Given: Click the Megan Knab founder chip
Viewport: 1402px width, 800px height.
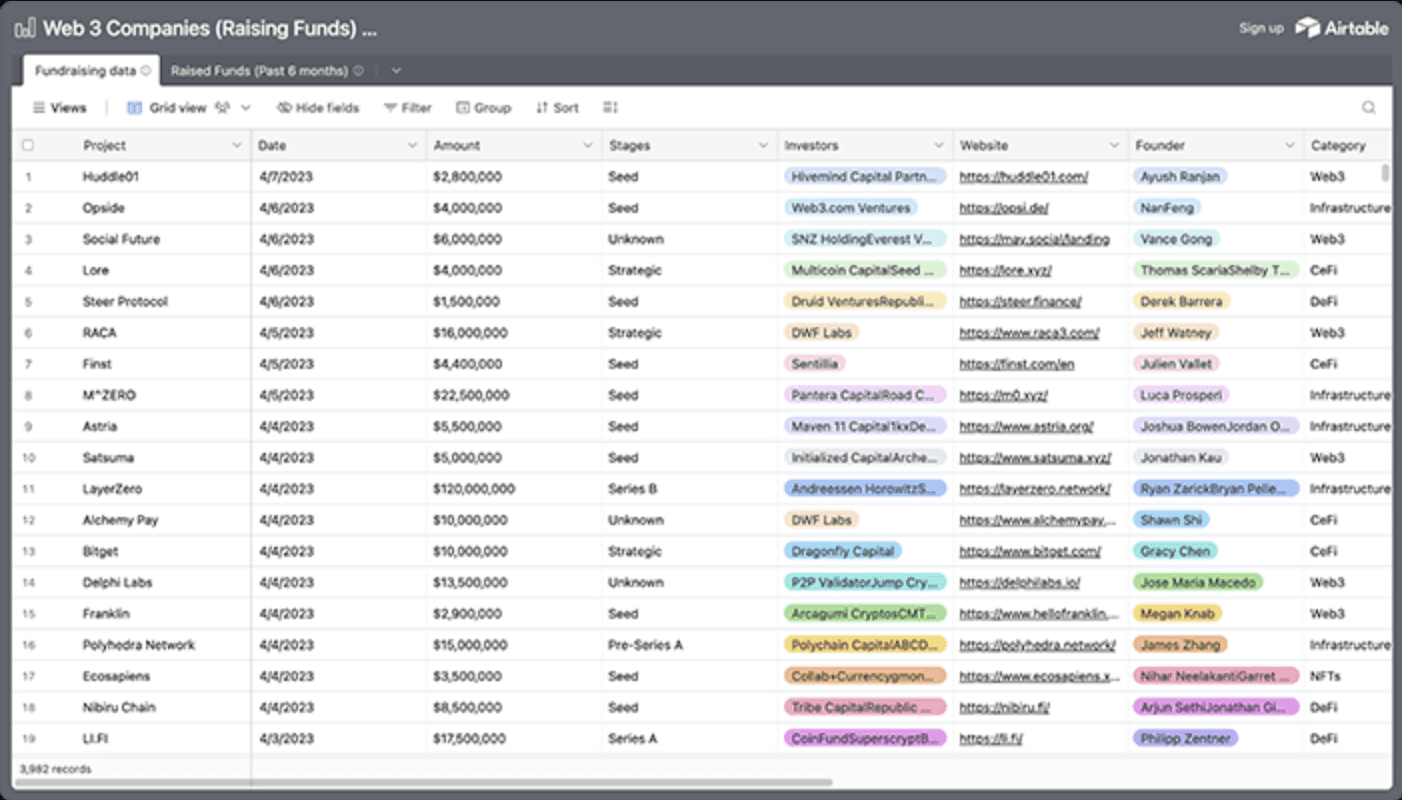Looking at the screenshot, I should tap(1178, 613).
